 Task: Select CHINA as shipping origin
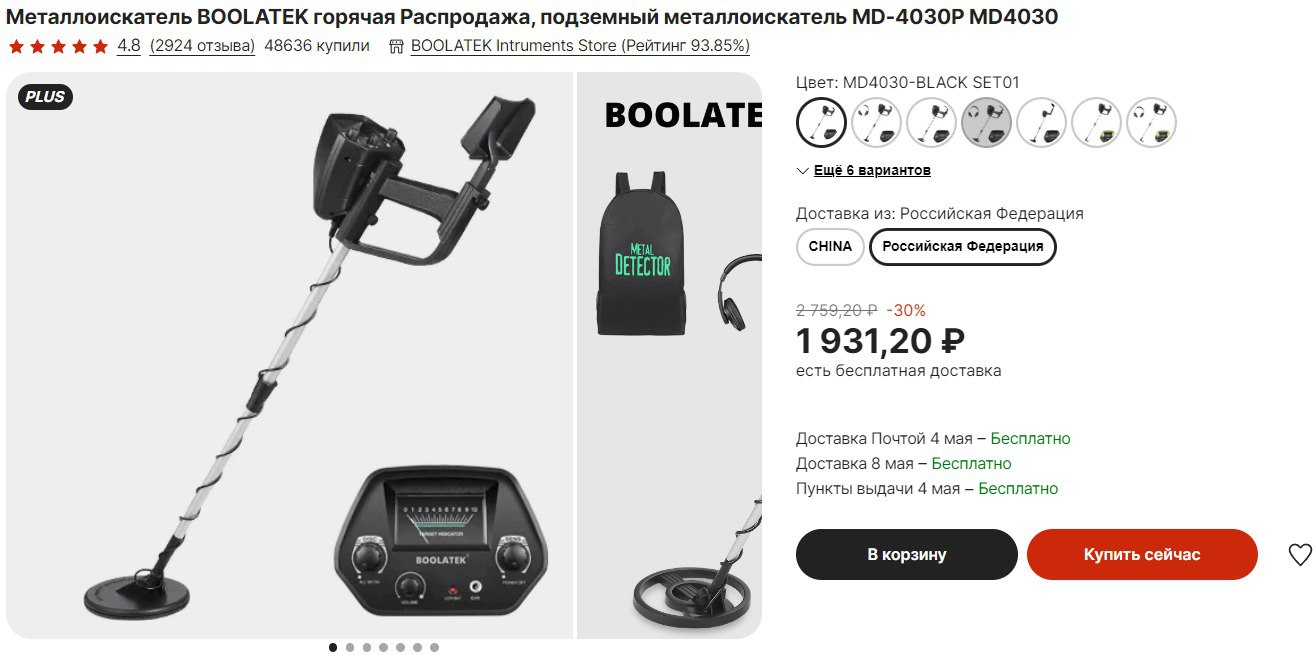[830, 247]
